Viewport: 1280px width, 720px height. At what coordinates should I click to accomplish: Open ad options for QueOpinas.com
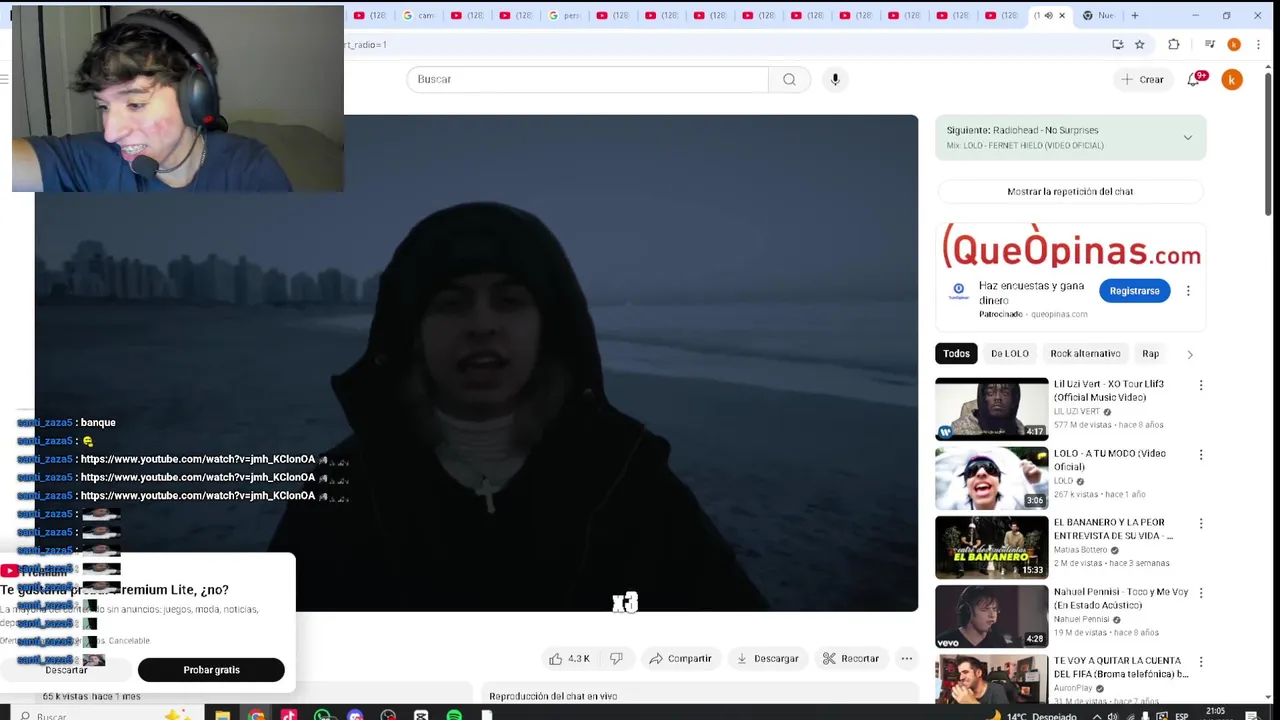pos(1188,291)
